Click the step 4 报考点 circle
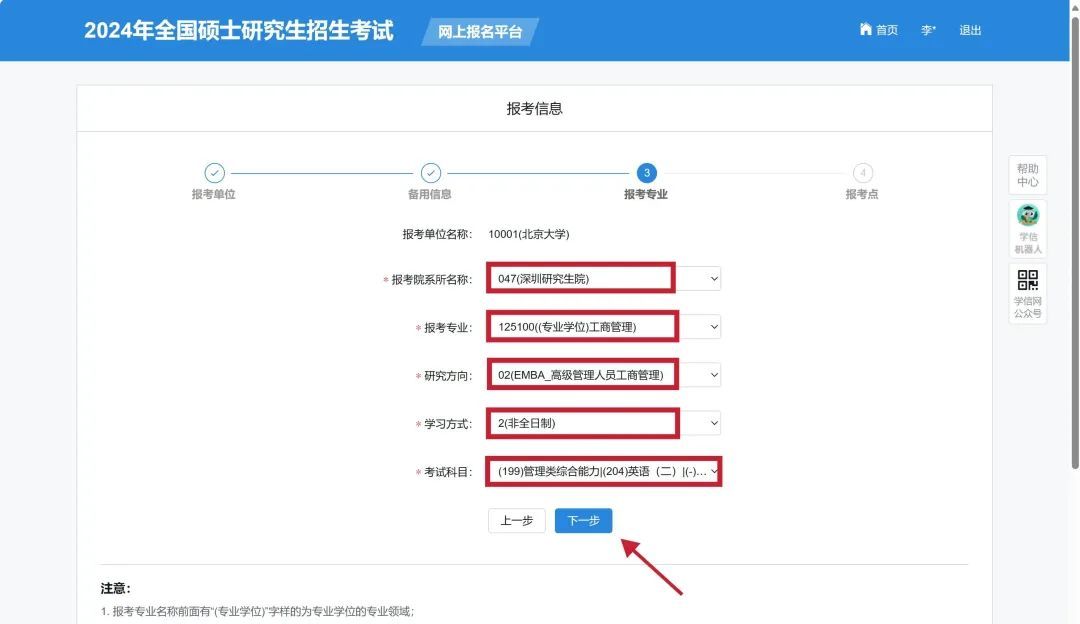This screenshot has width=1080, height=624. pos(862,173)
